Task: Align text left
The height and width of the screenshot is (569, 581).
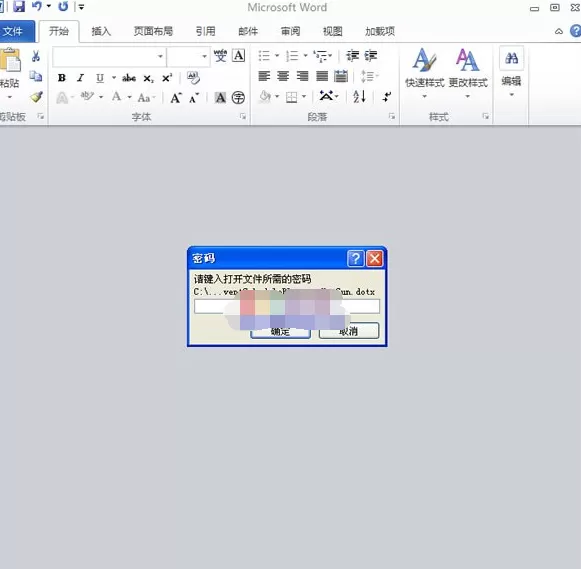Action: pyautogui.click(x=264, y=76)
